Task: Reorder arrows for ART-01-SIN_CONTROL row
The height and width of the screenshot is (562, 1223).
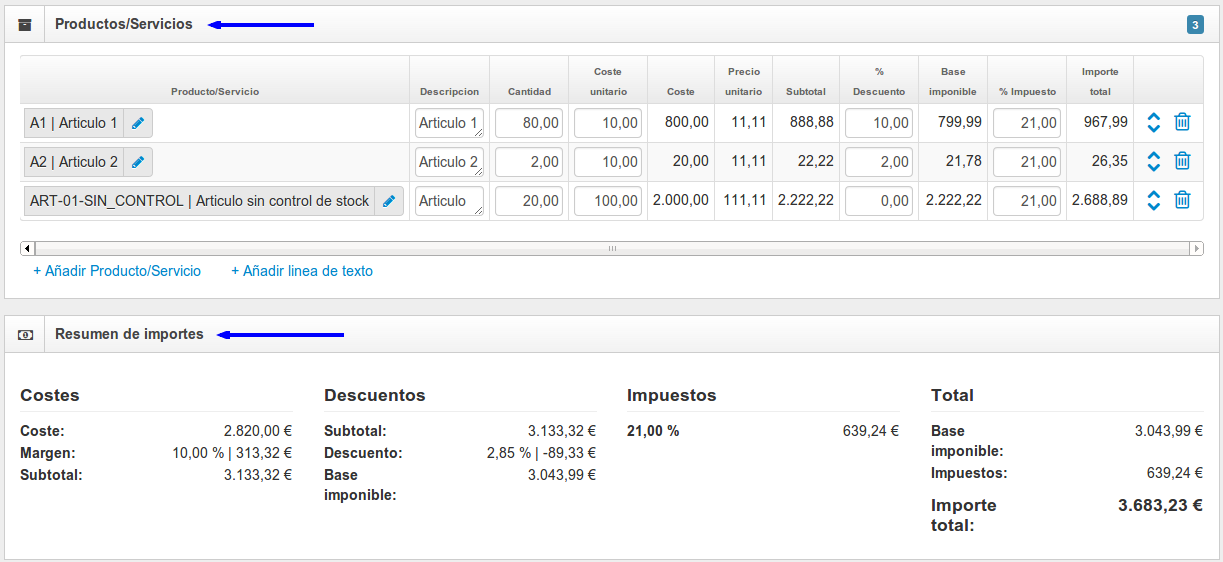Action: point(1153,200)
